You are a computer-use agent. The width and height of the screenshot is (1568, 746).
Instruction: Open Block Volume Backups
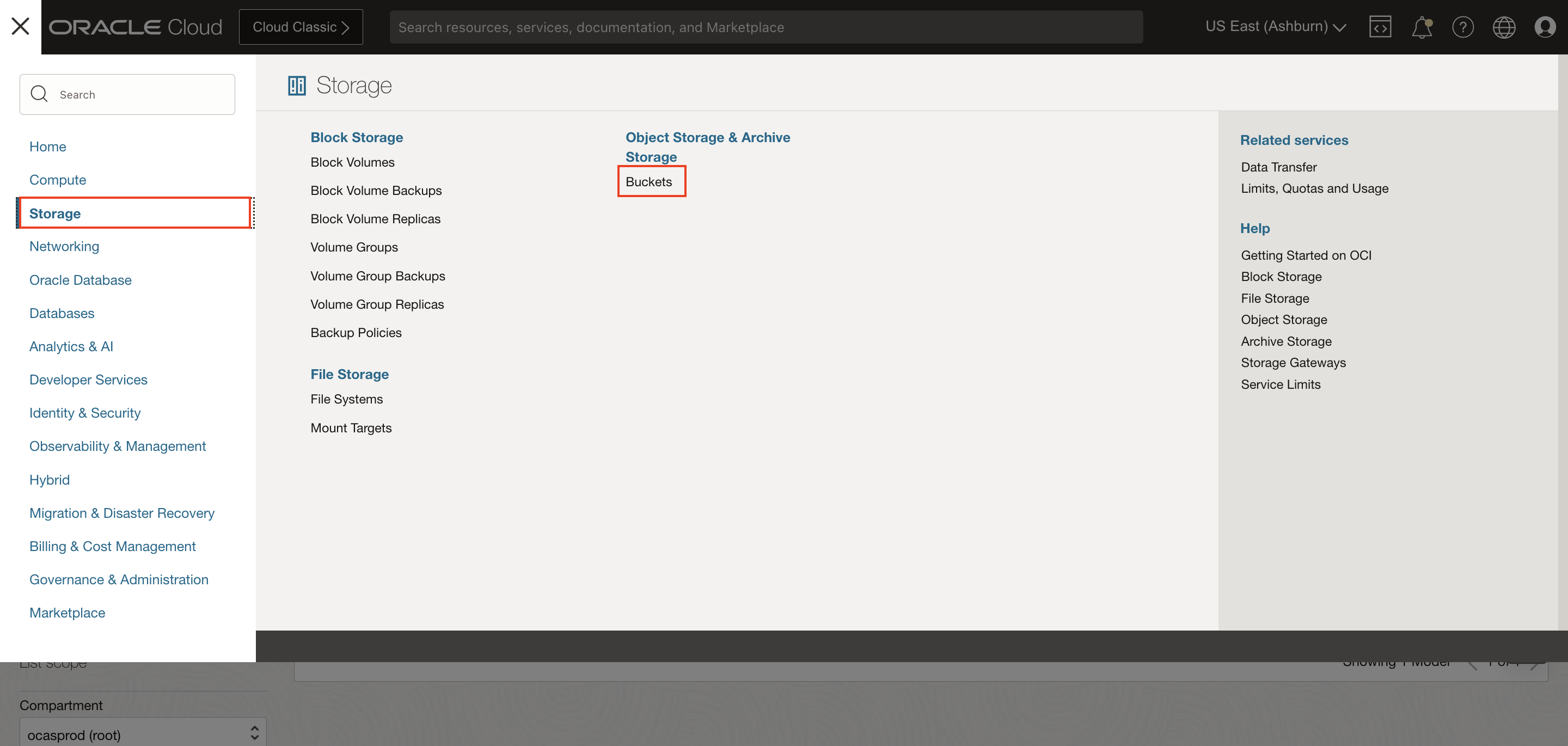click(376, 191)
